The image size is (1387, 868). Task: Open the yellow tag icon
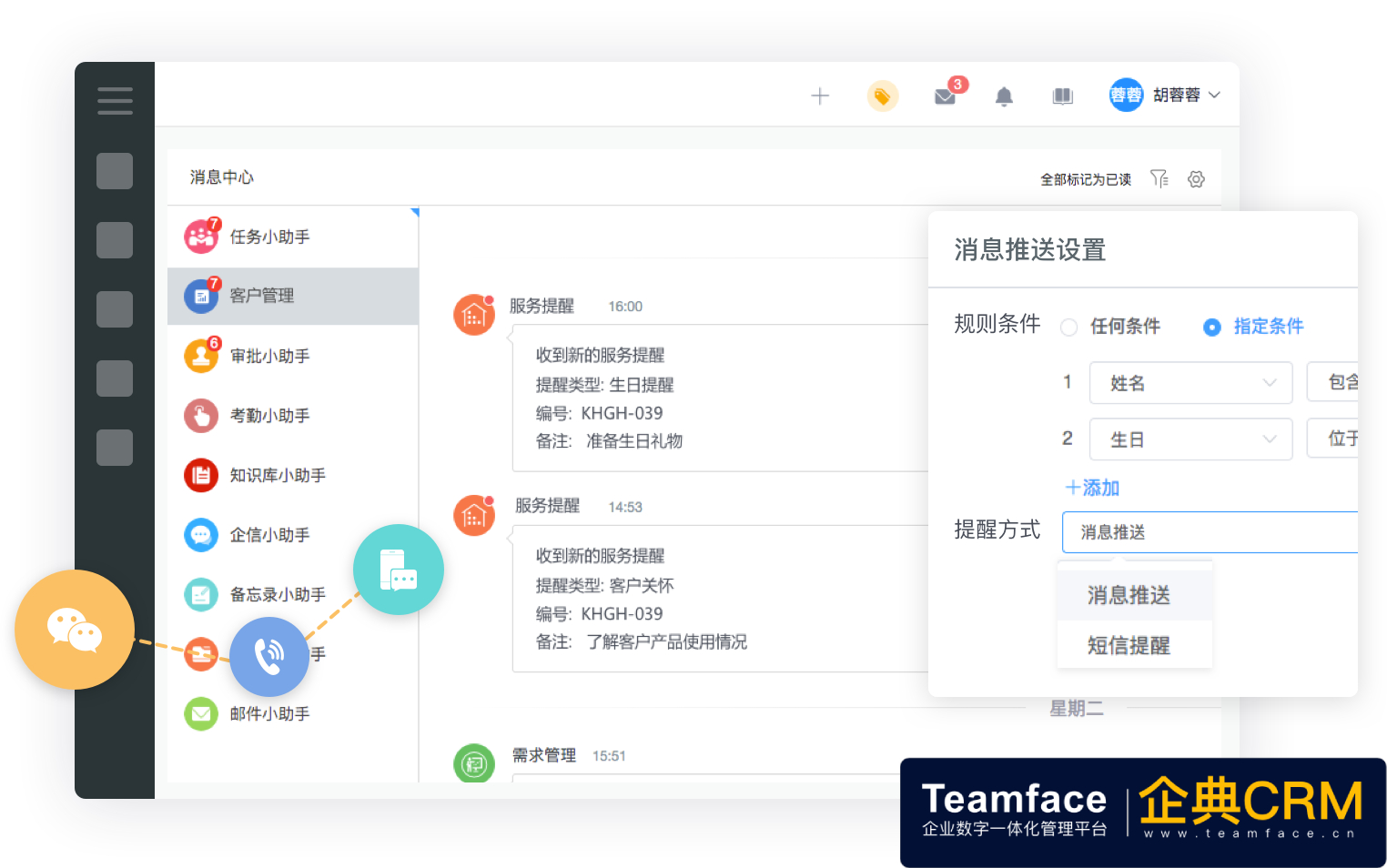point(882,96)
